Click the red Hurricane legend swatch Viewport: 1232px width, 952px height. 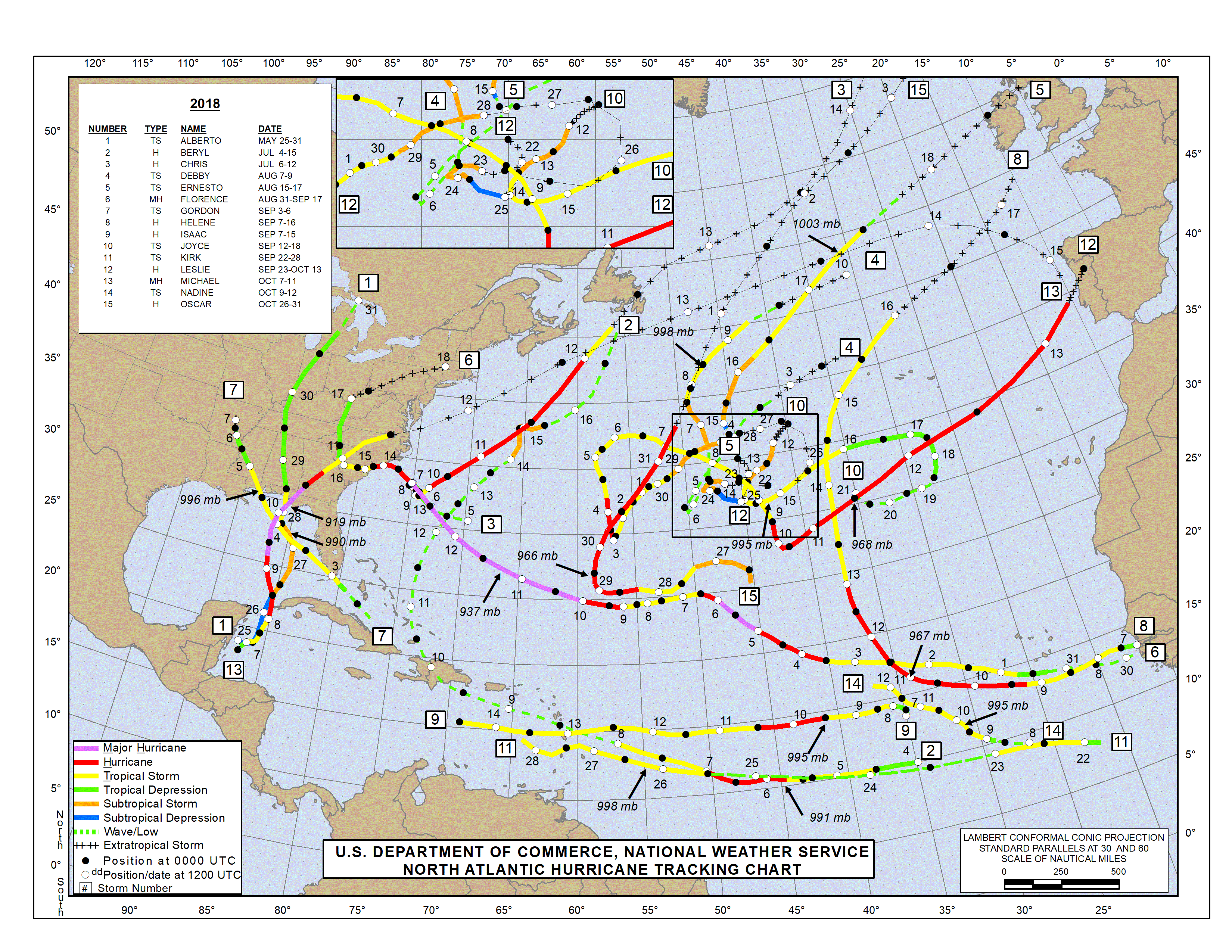86,762
